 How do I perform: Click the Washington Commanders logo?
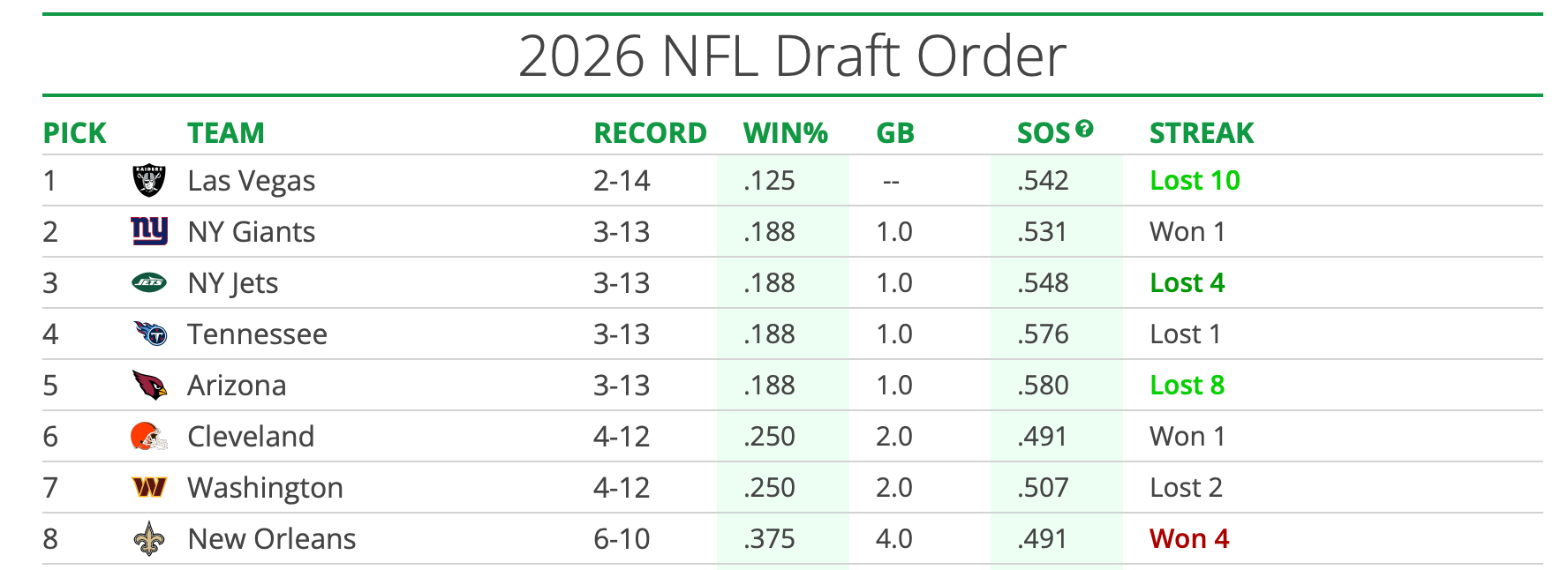148,487
